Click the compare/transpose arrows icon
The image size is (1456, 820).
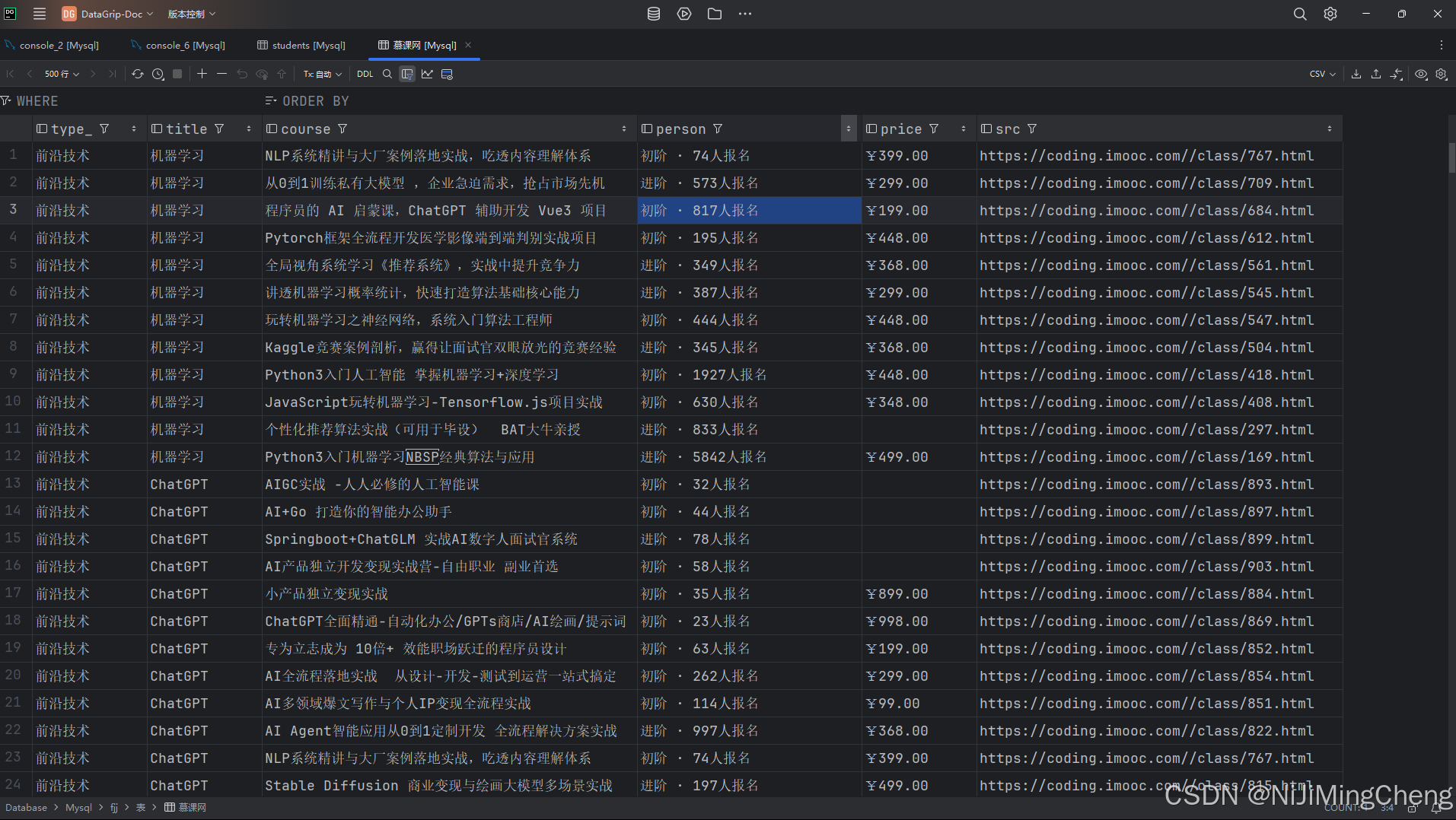tap(1397, 74)
